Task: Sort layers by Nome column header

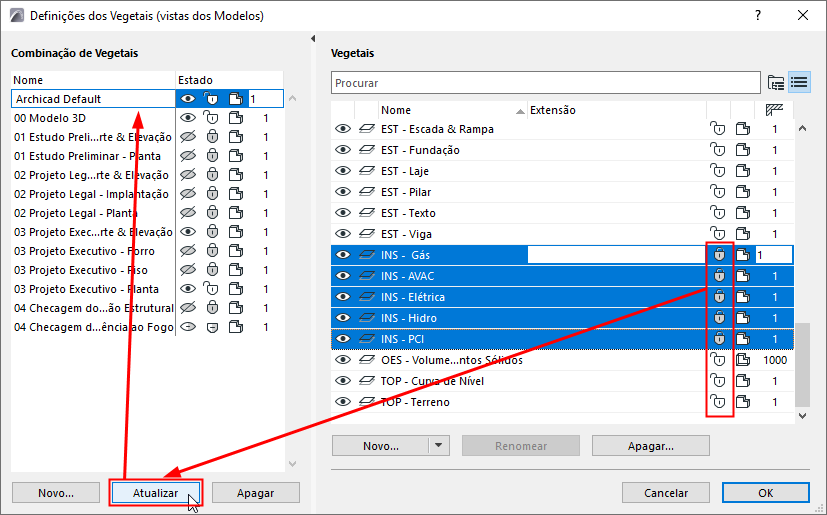Action: pyautogui.click(x=453, y=110)
